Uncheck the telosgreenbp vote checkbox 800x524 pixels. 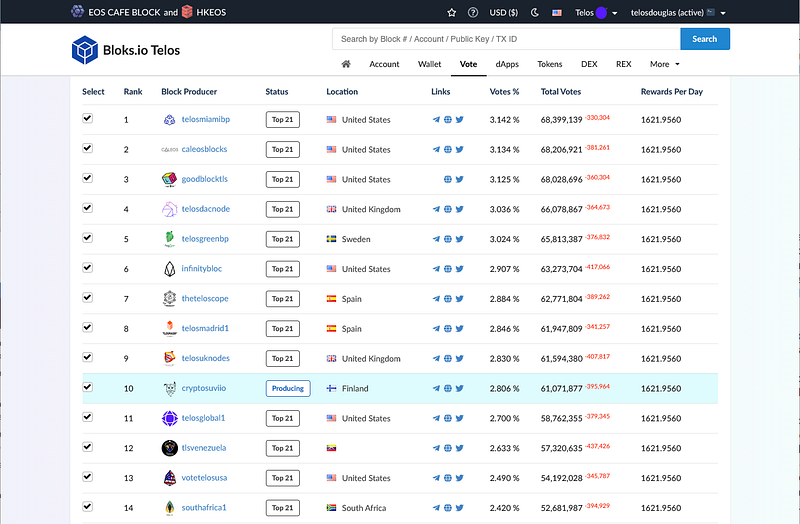(x=88, y=238)
